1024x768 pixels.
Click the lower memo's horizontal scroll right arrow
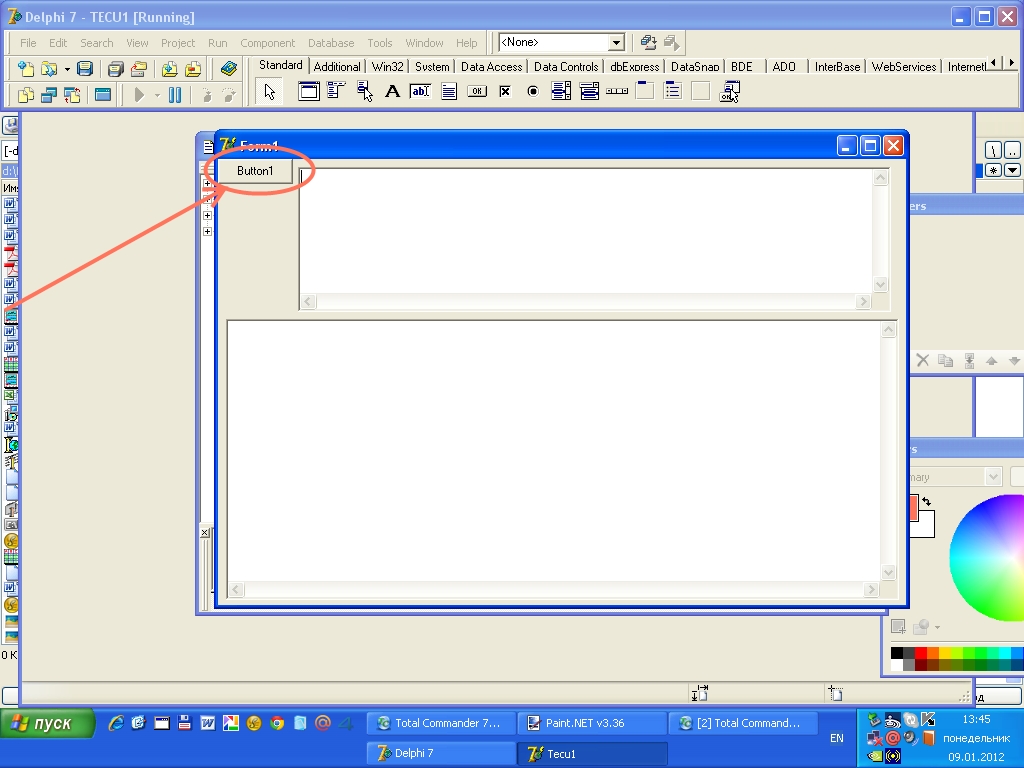[x=871, y=589]
